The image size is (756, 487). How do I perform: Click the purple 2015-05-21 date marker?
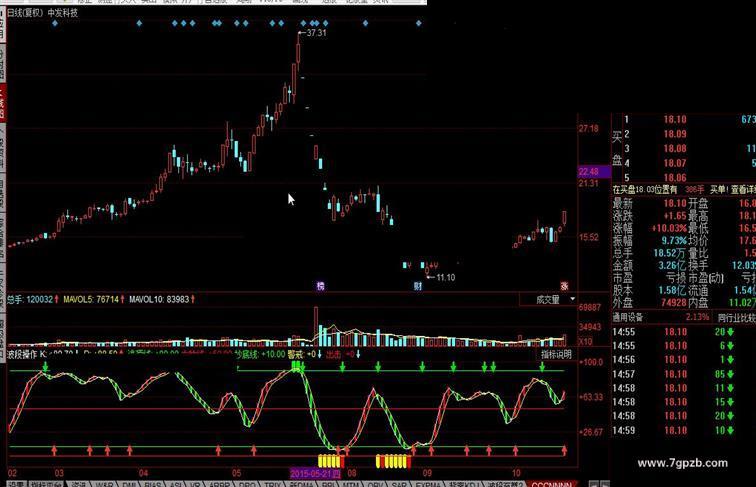(x=316, y=473)
